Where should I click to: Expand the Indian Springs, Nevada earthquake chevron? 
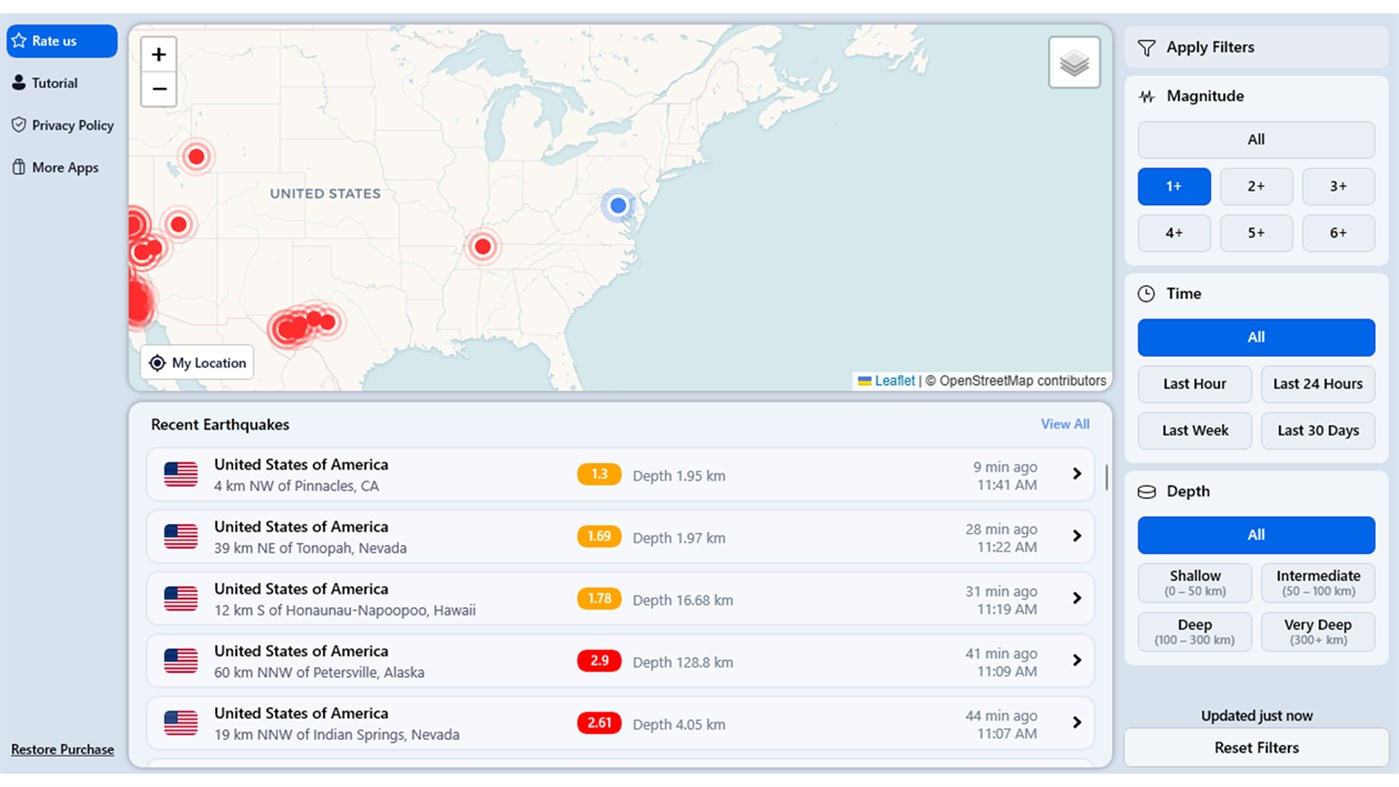coord(1077,722)
